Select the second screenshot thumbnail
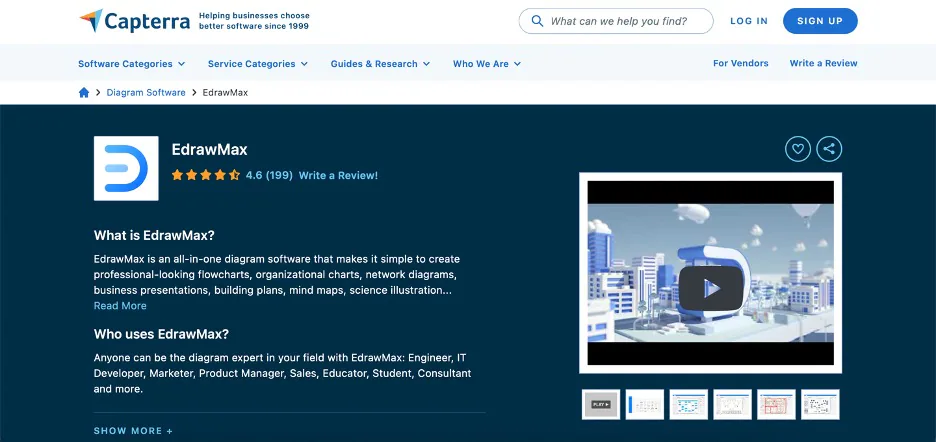Screen dimensions: 936x442 645,404
